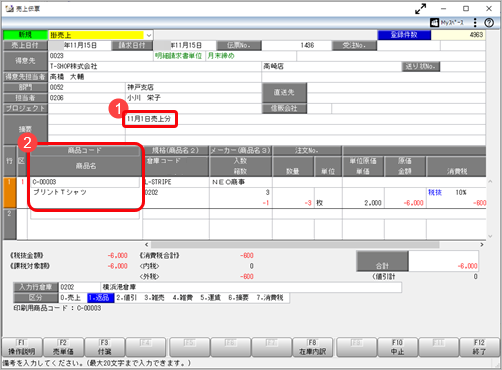Viewport: 502px width, 370px height.
Task: Click the F8 在庫内訳 function key button
Action: [x=313, y=347]
